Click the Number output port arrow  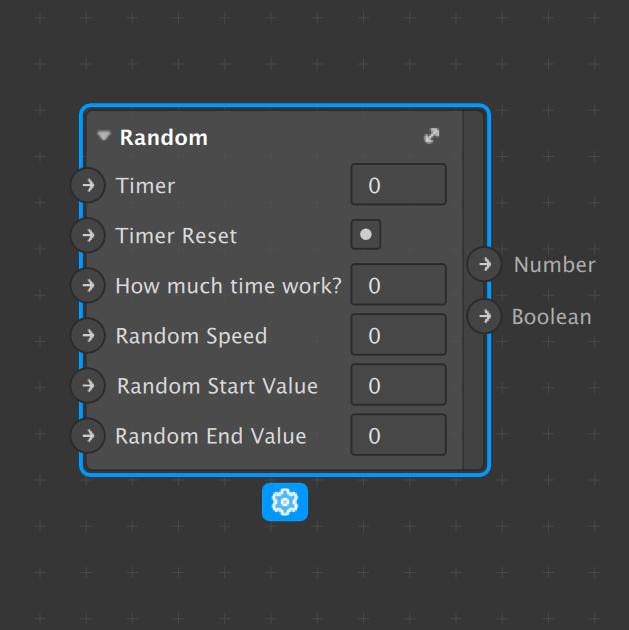click(x=485, y=264)
